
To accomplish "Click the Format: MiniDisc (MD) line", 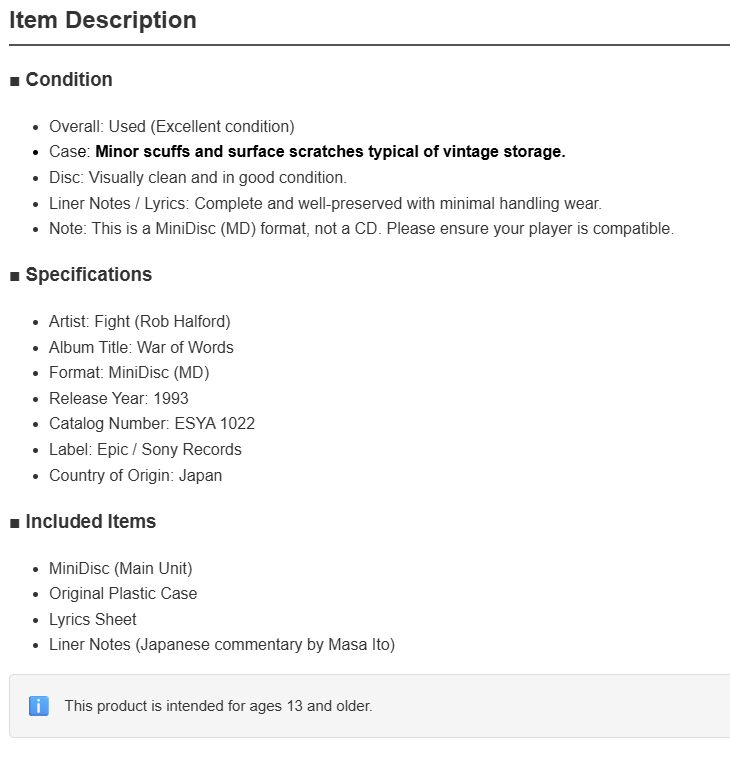I will point(129,373).
